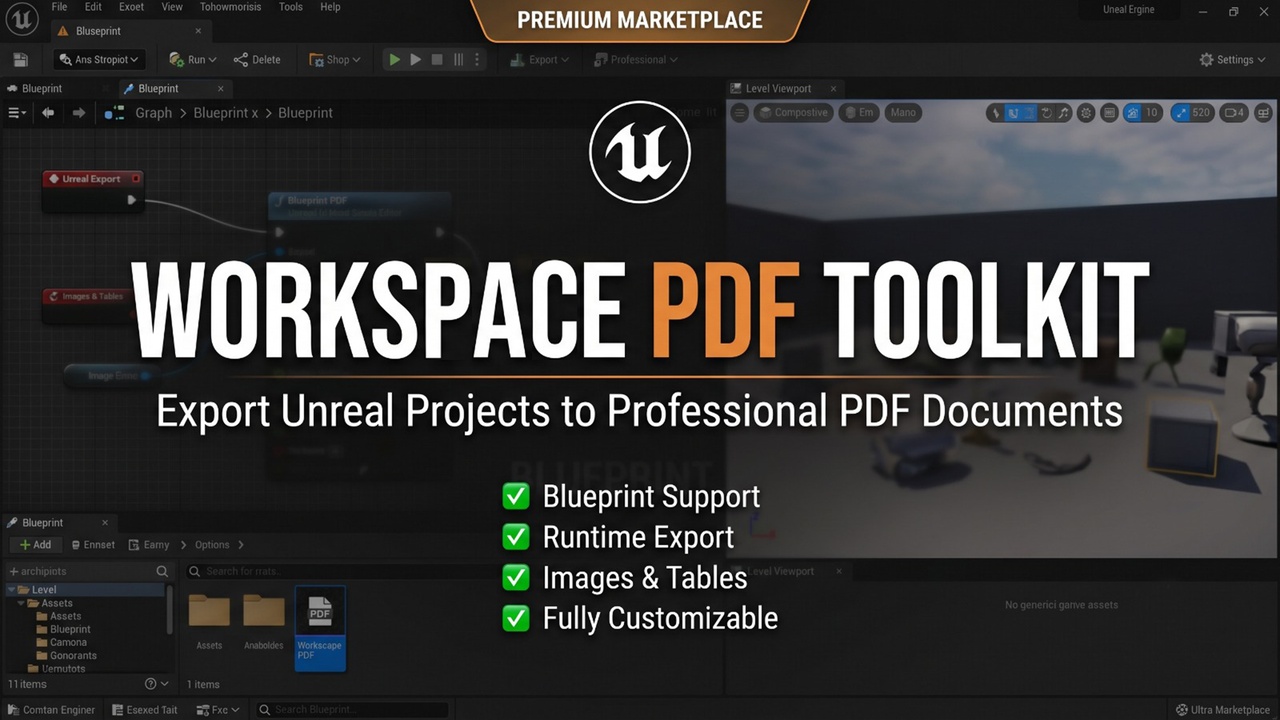Toggle the viewport magnet snap tool
This screenshot has height=720, width=1280.
click(x=1013, y=113)
